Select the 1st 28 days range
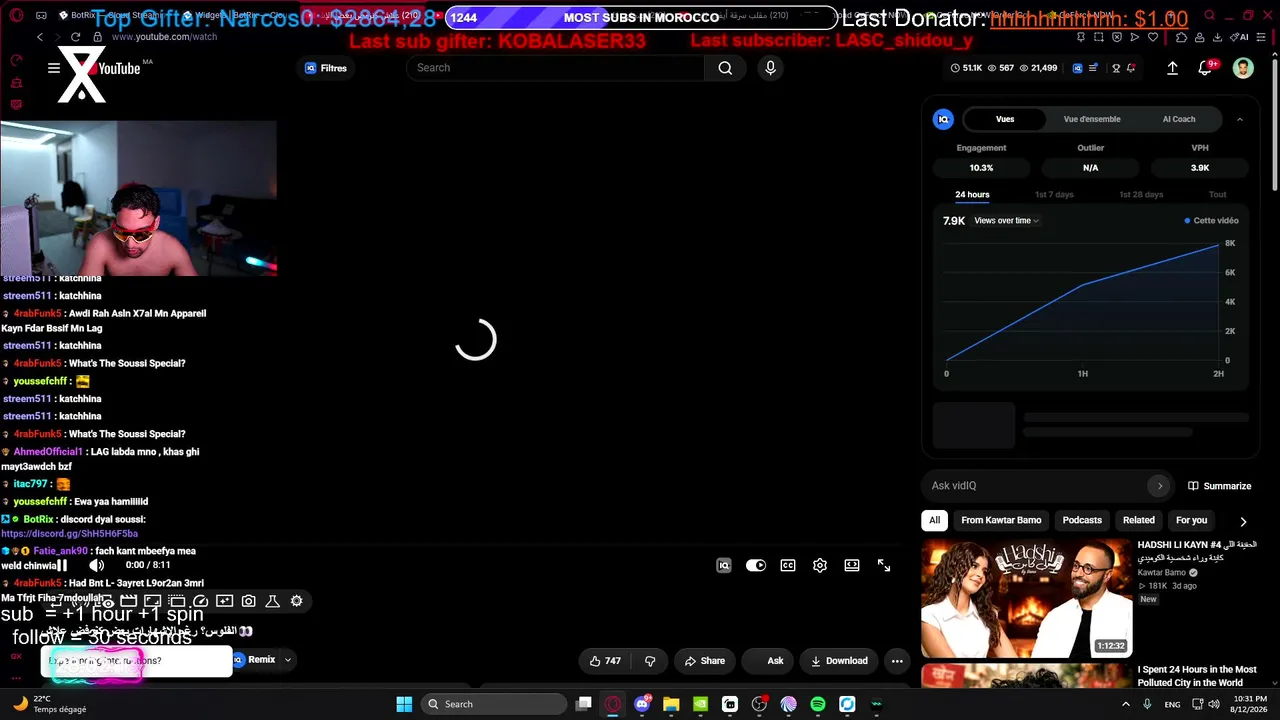 (1141, 195)
